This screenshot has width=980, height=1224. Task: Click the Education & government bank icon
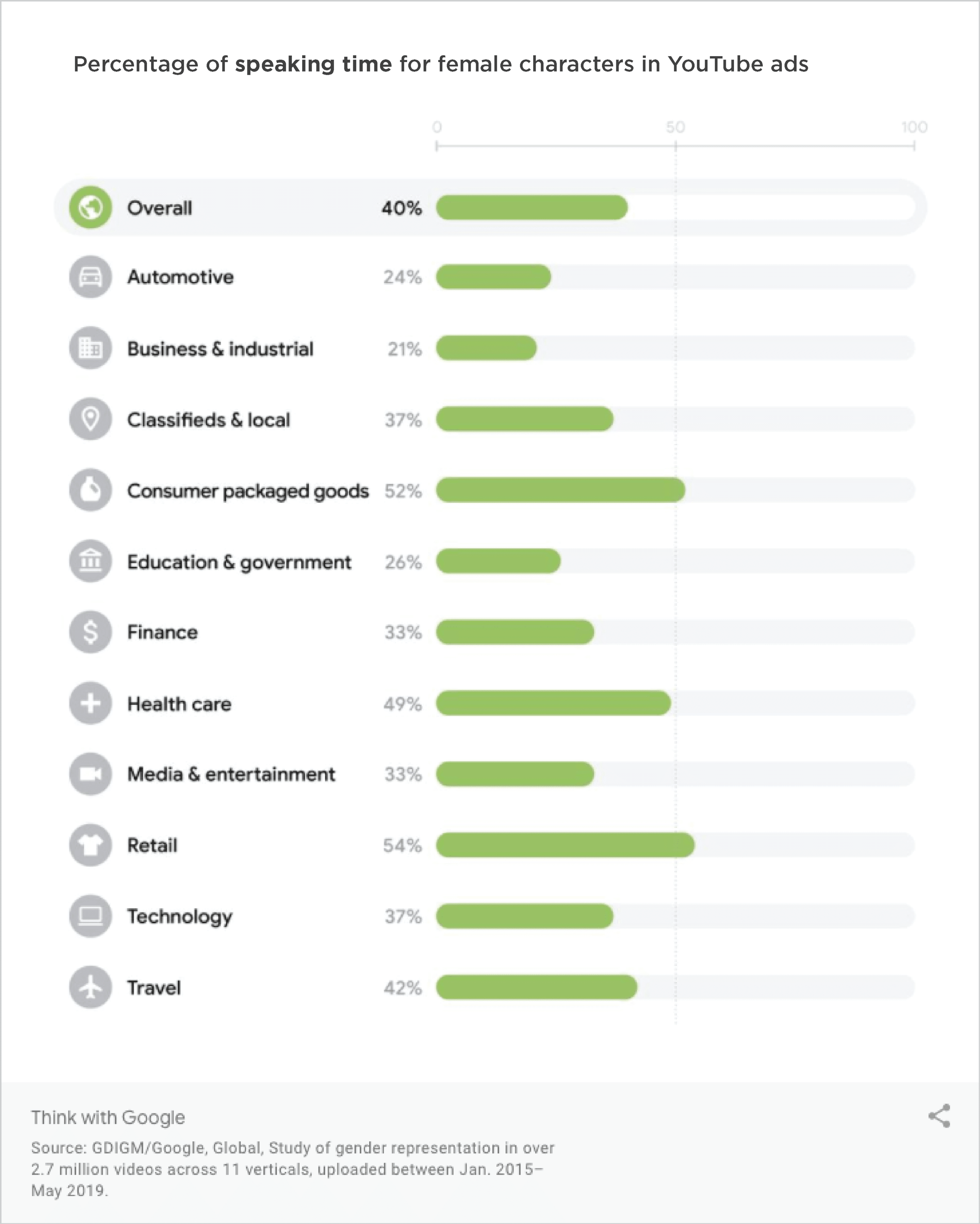tap(90, 561)
